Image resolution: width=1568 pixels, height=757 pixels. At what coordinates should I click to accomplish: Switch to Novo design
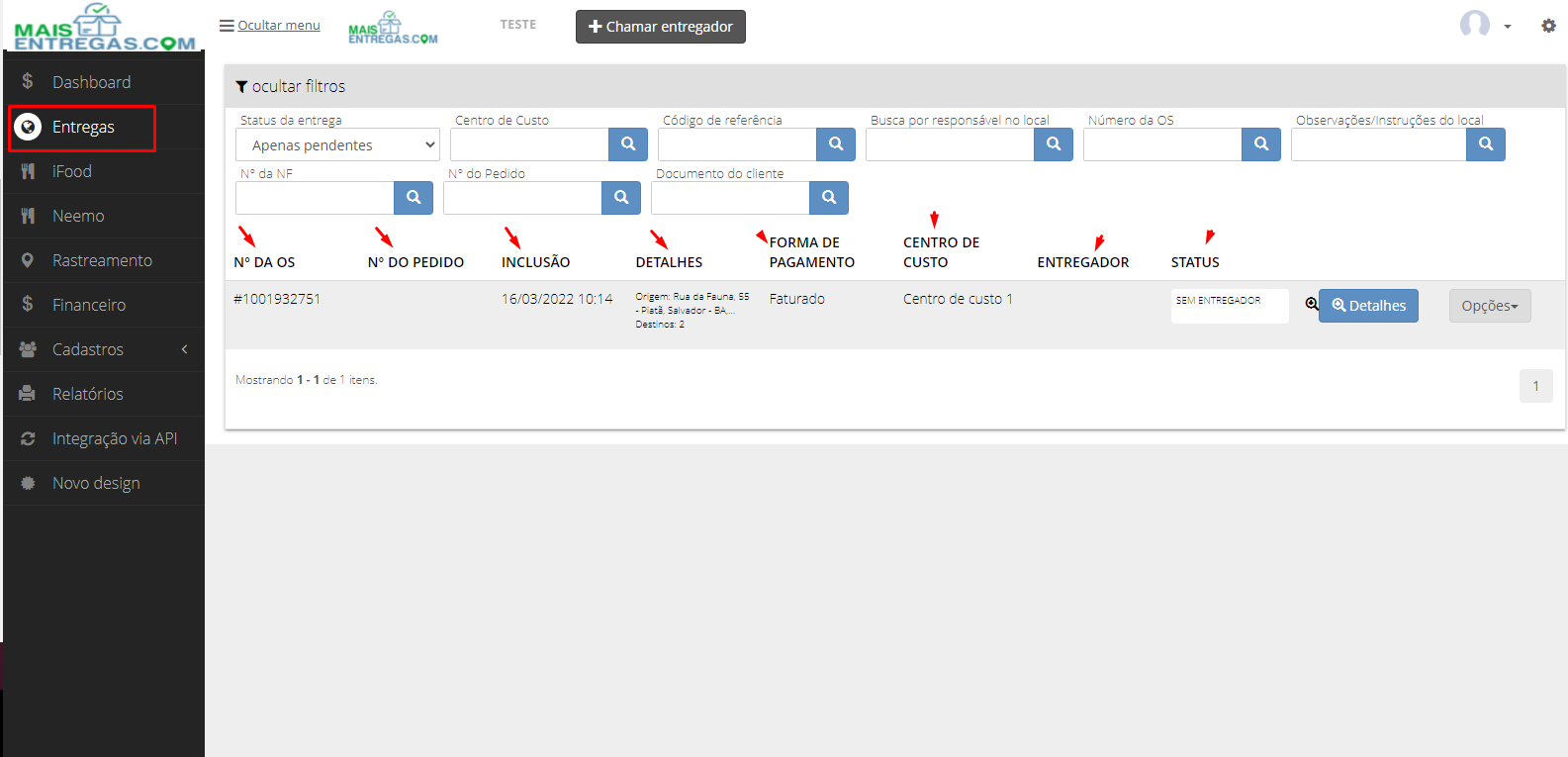pos(104,483)
